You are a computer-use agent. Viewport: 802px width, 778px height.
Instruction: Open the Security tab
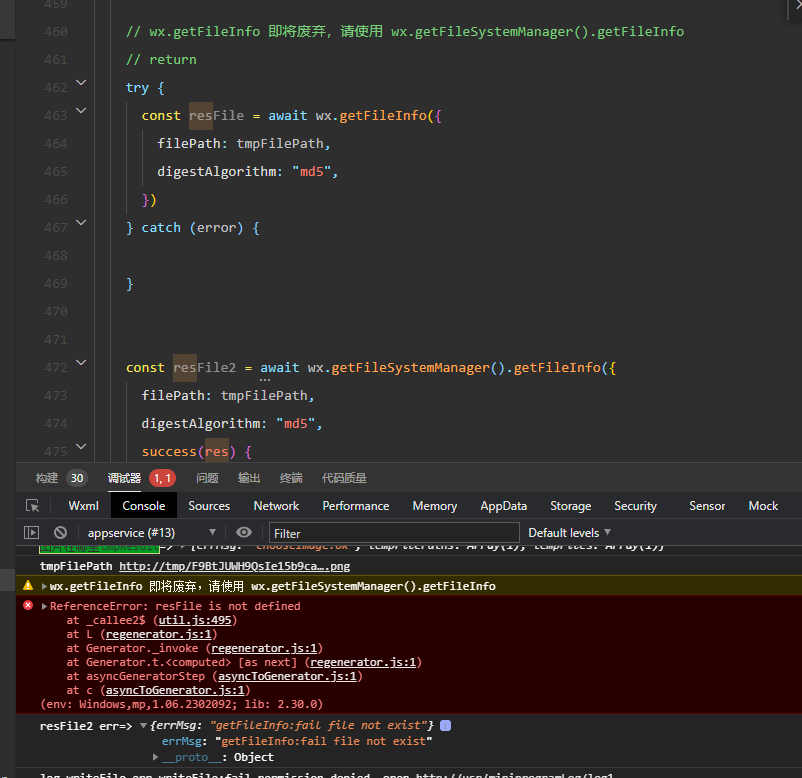click(635, 506)
